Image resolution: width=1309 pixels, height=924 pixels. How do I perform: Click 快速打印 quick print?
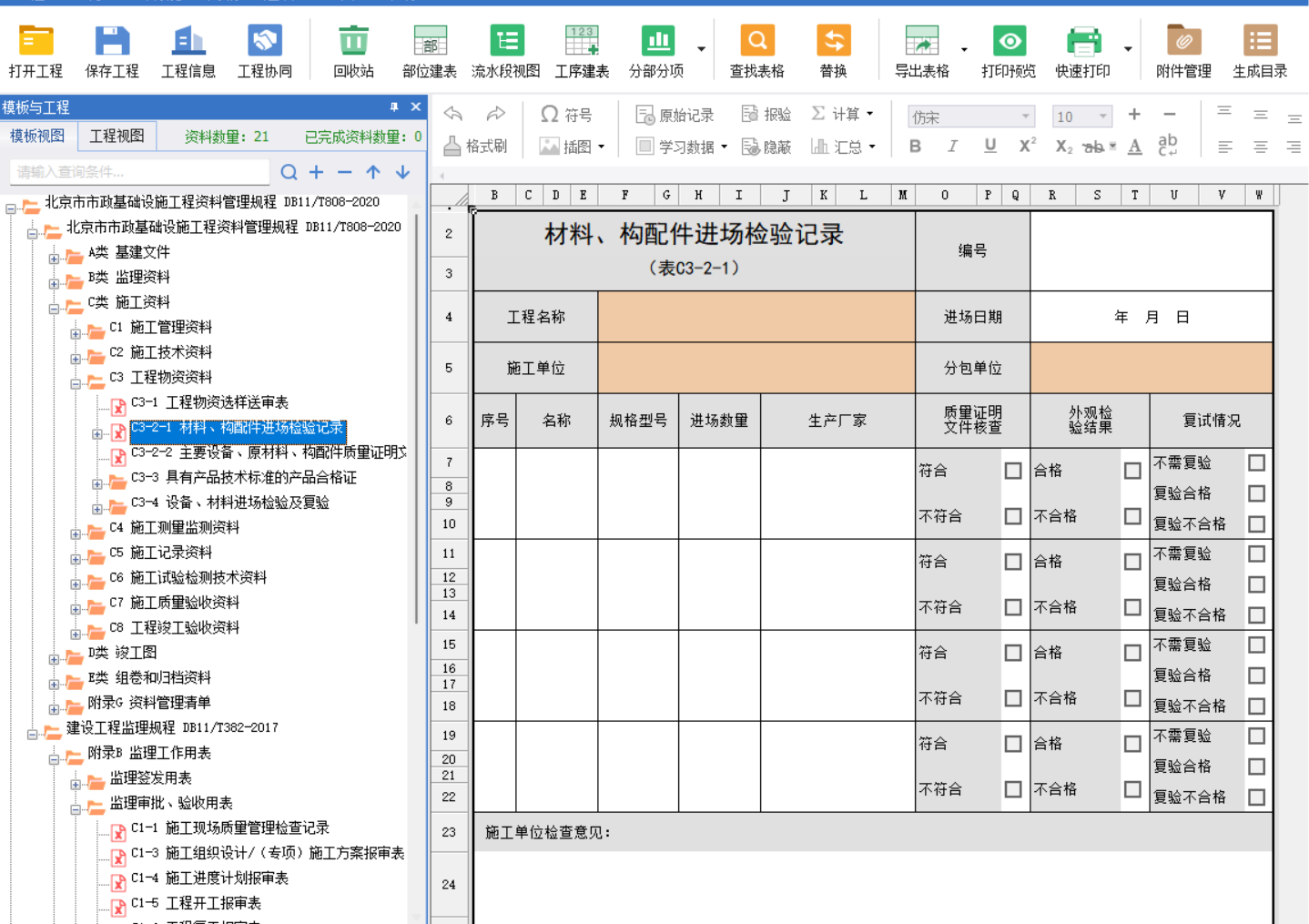pyautogui.click(x=1083, y=52)
